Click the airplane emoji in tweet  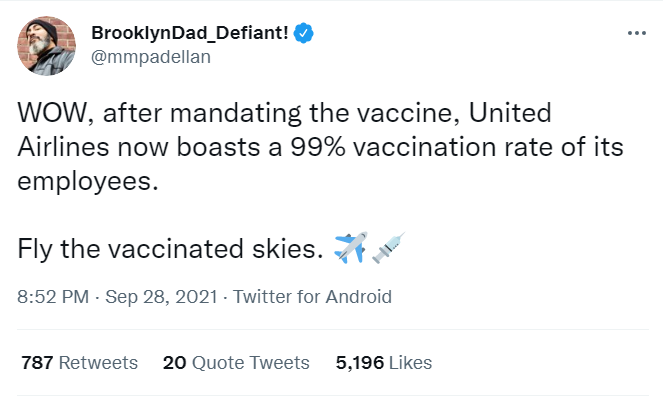[349, 247]
